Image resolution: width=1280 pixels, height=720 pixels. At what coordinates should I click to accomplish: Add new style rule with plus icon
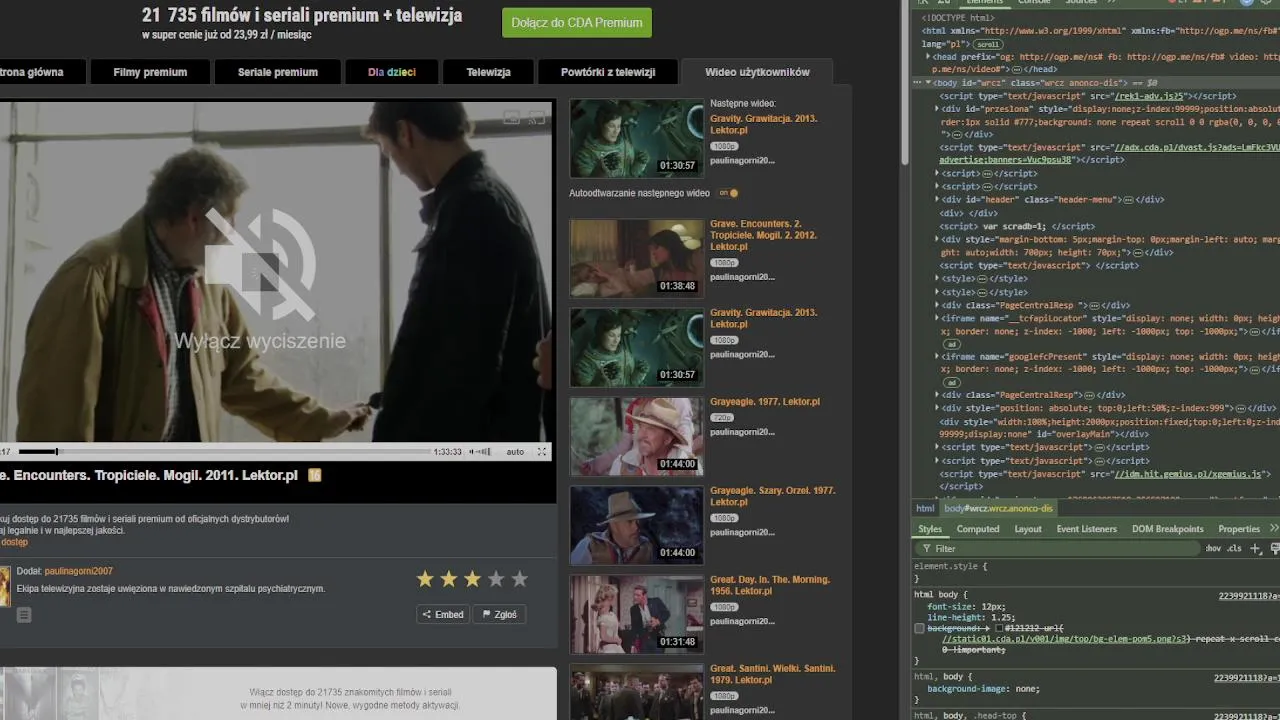[1256, 548]
